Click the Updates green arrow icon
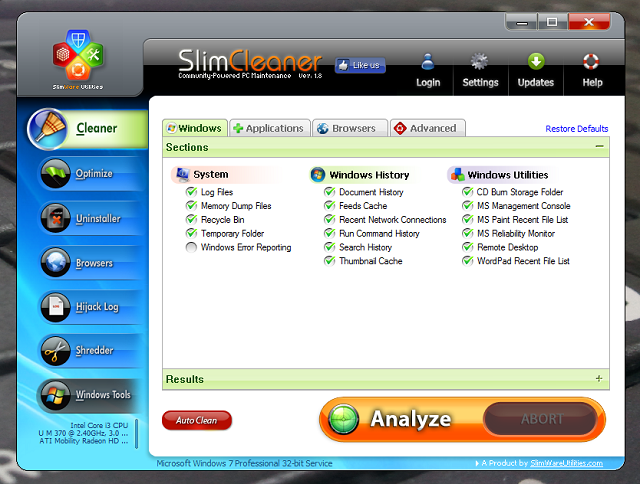 pyautogui.click(x=536, y=62)
